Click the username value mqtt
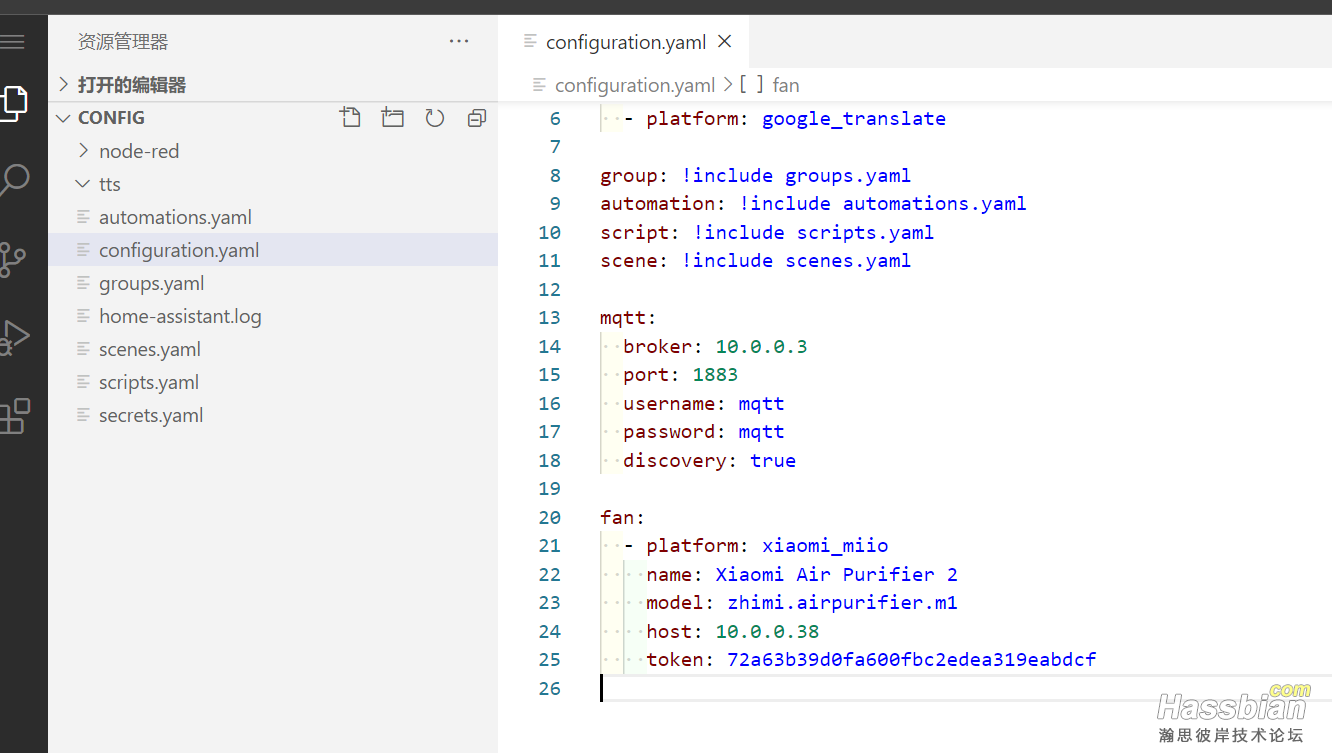This screenshot has width=1332, height=753. pyautogui.click(x=761, y=404)
